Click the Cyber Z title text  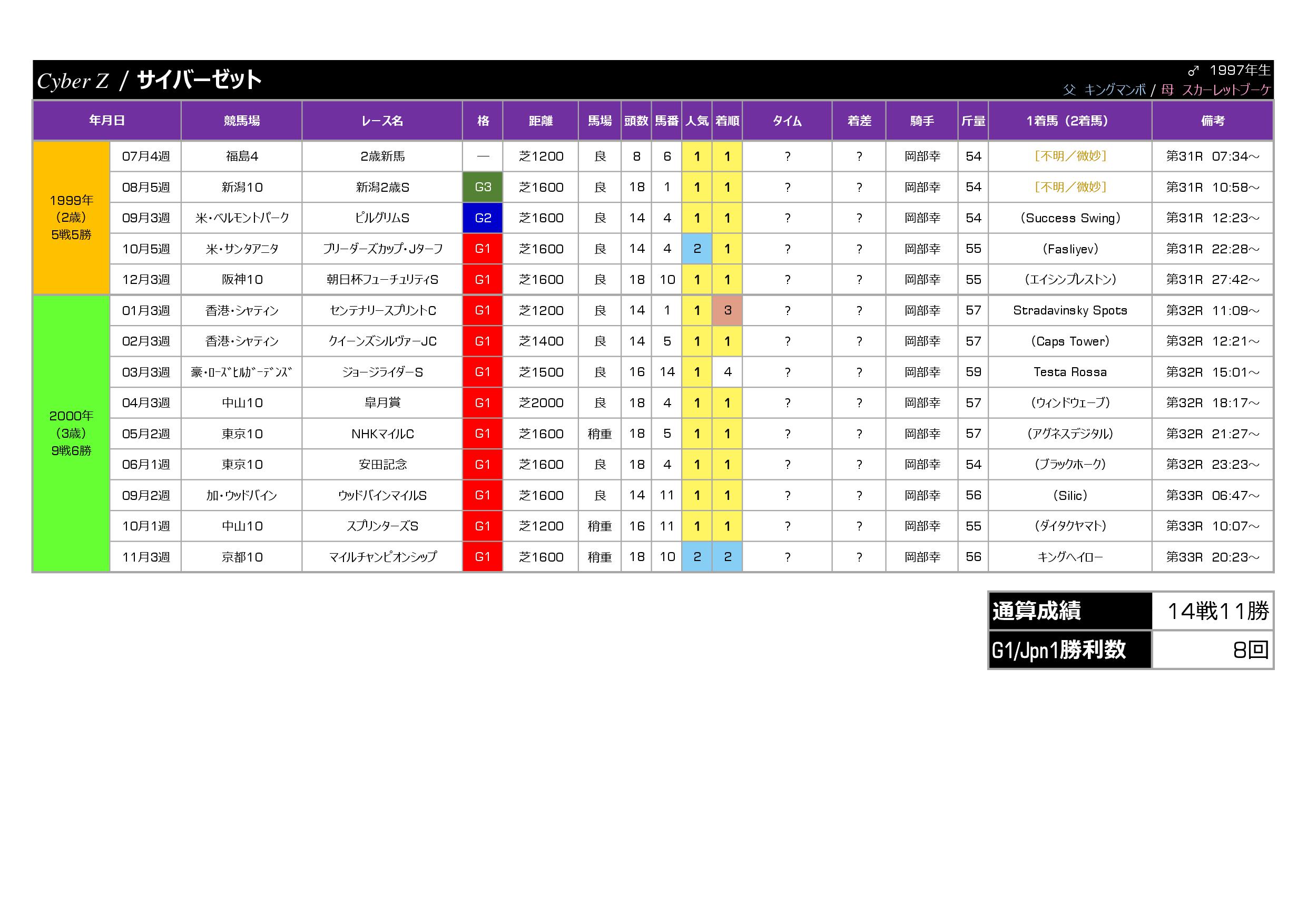click(x=73, y=81)
